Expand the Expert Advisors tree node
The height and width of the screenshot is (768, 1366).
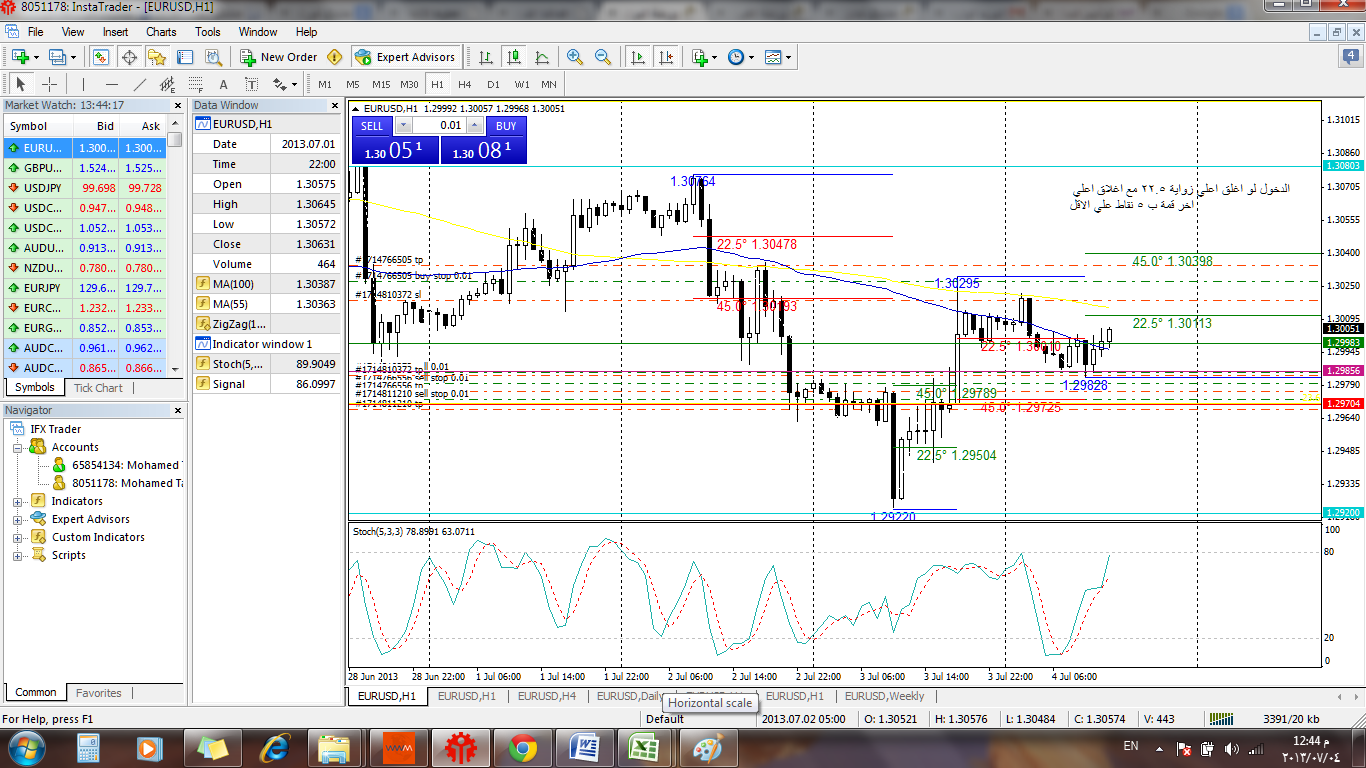click(x=17, y=519)
